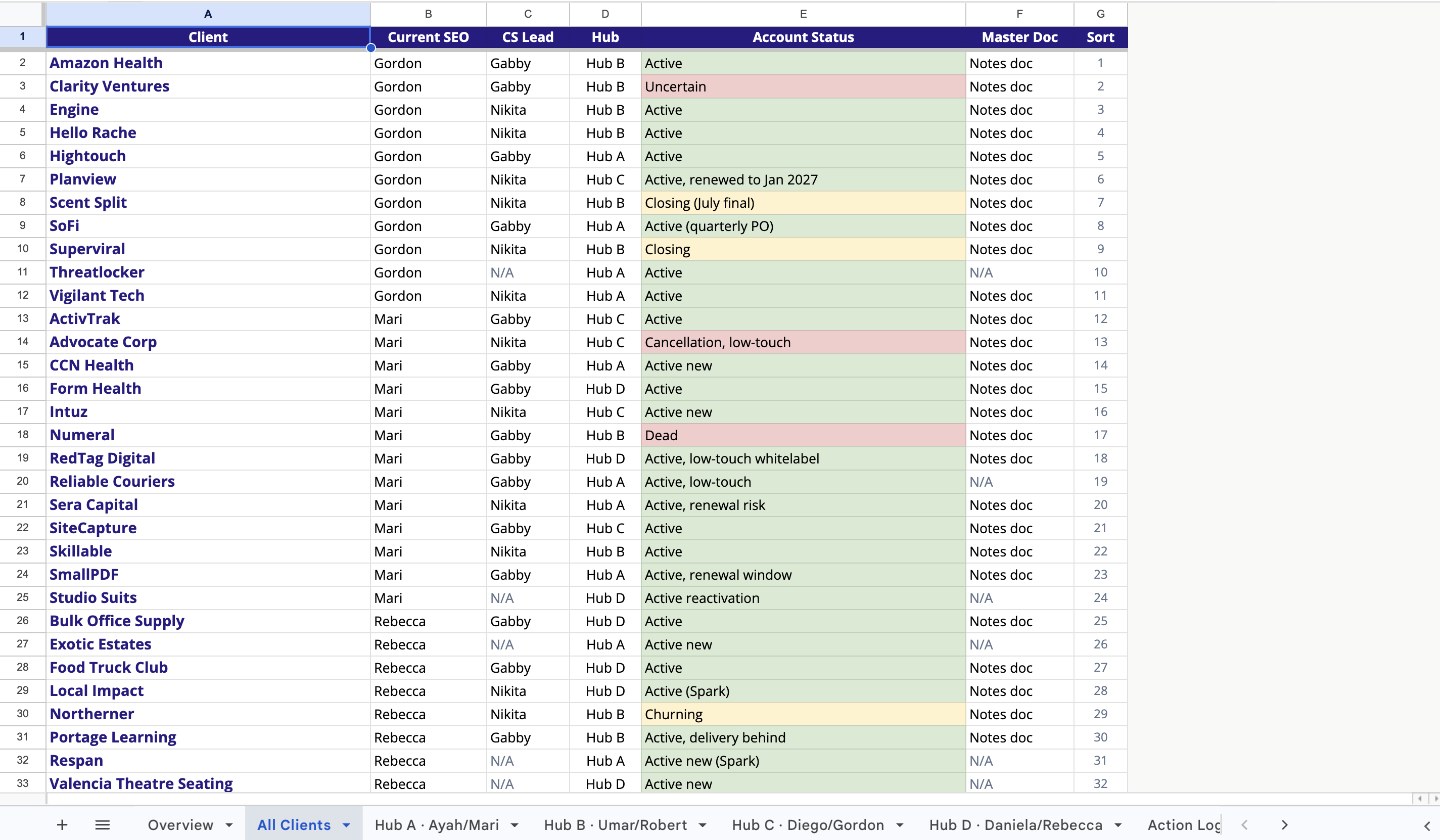
Task: Open Notes doc link for Amazon Health
Action: (x=1001, y=63)
